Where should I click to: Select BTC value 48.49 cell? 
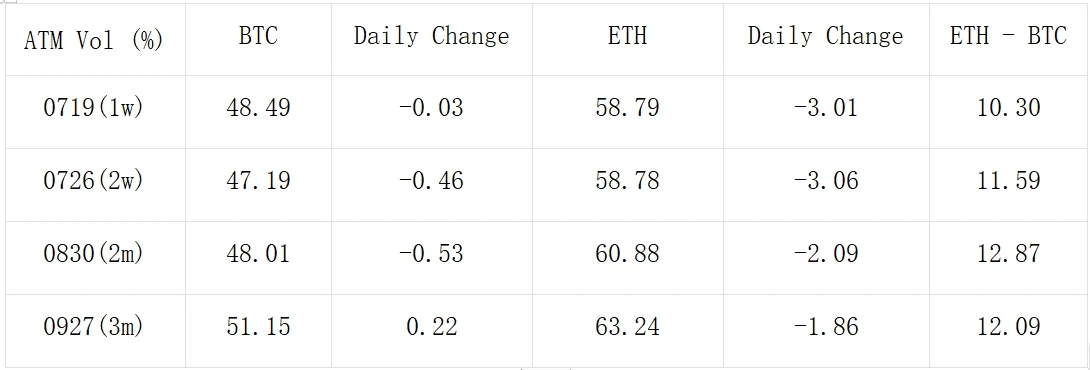(x=258, y=111)
